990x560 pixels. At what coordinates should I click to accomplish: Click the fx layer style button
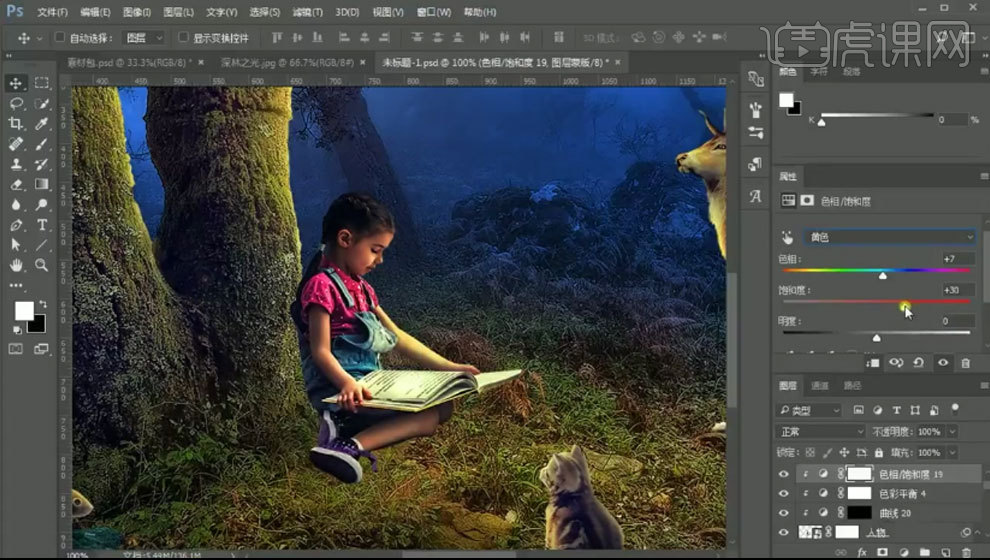pos(861,552)
